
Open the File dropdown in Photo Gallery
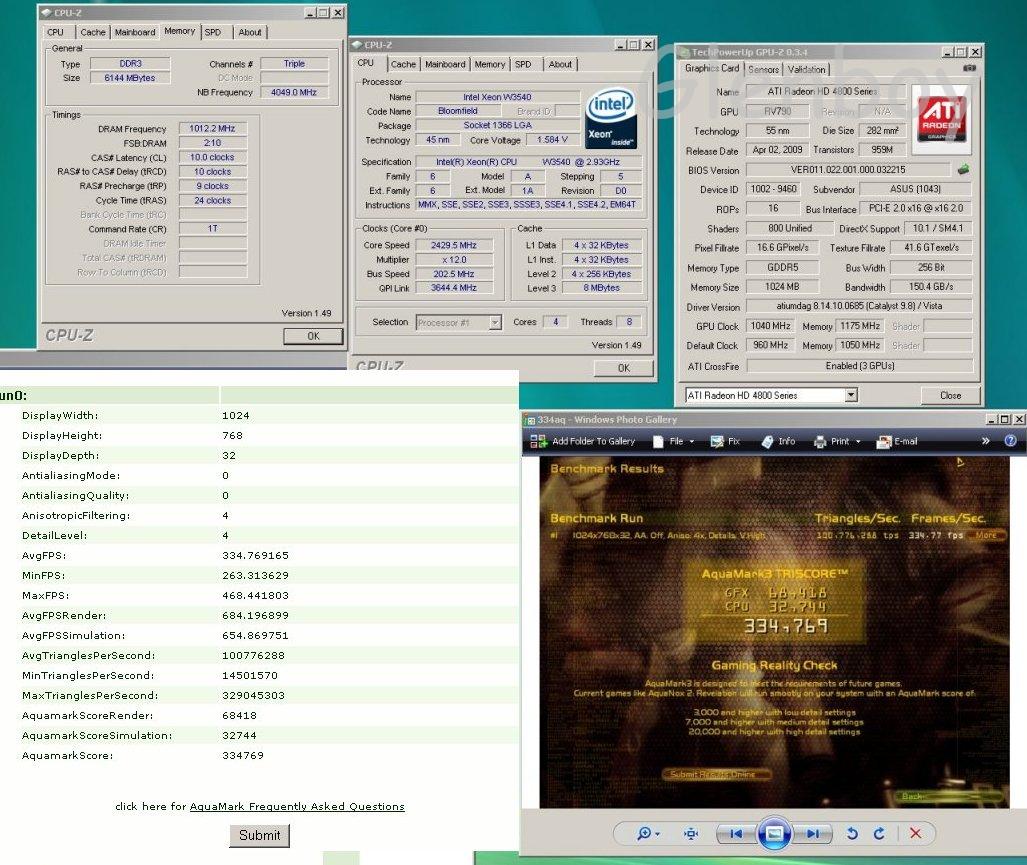click(682, 441)
